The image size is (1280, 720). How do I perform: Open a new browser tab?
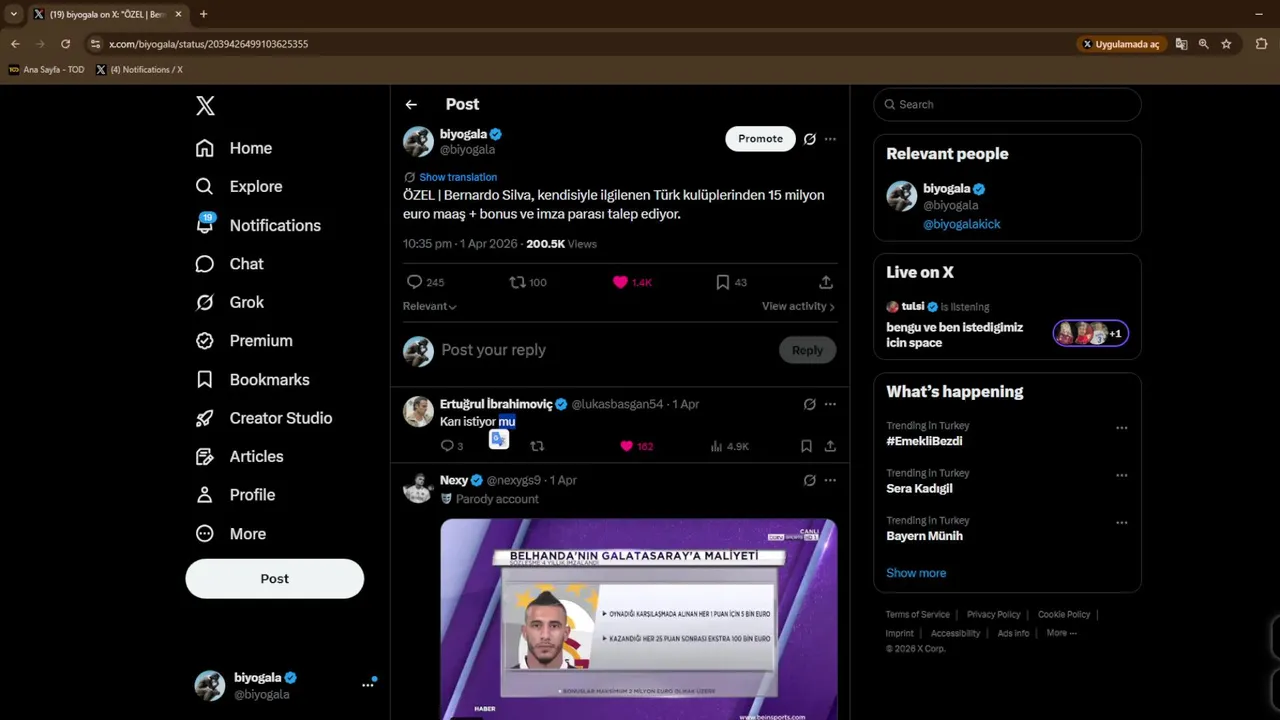pyautogui.click(x=203, y=14)
